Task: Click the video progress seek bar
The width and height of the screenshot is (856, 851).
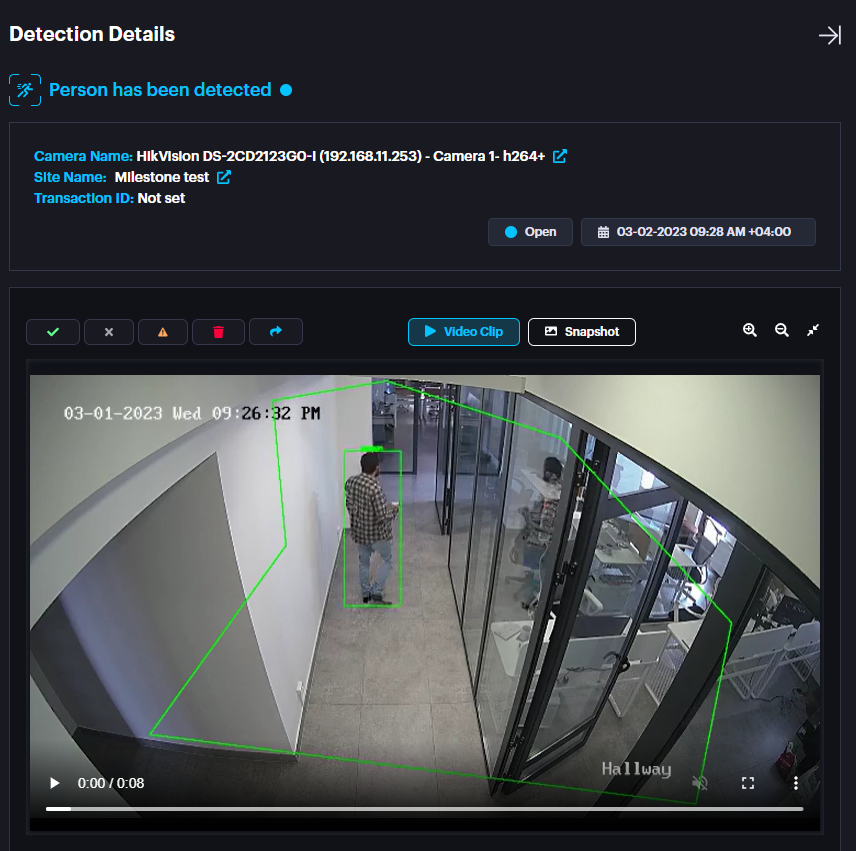Action: (424, 808)
